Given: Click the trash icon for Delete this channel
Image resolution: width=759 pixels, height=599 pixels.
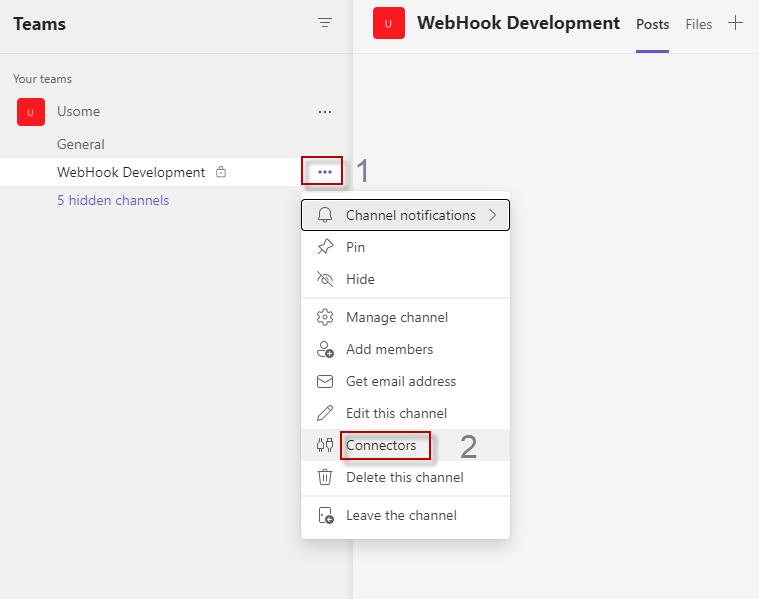Looking at the screenshot, I should [325, 477].
